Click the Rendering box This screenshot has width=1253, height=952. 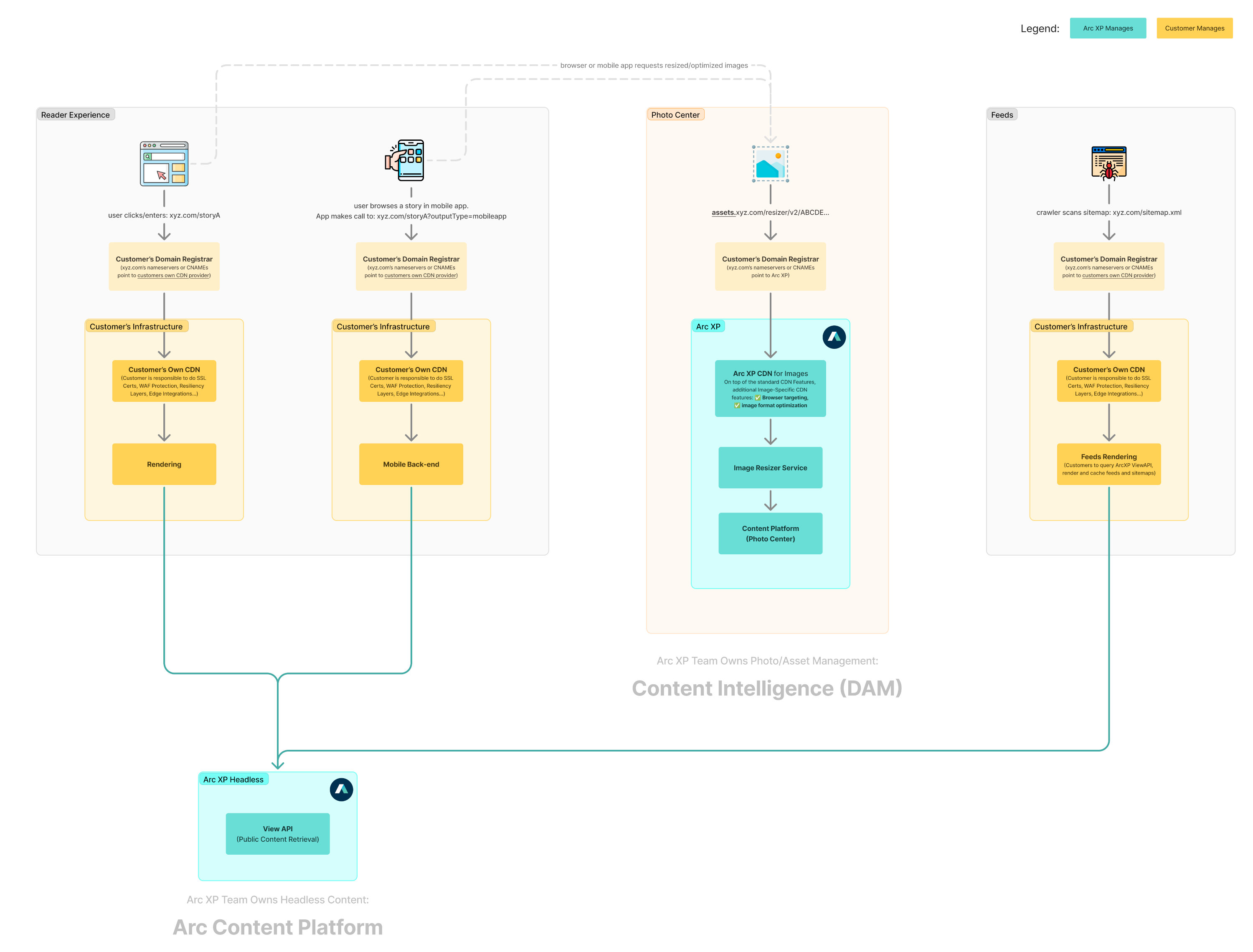click(x=164, y=464)
